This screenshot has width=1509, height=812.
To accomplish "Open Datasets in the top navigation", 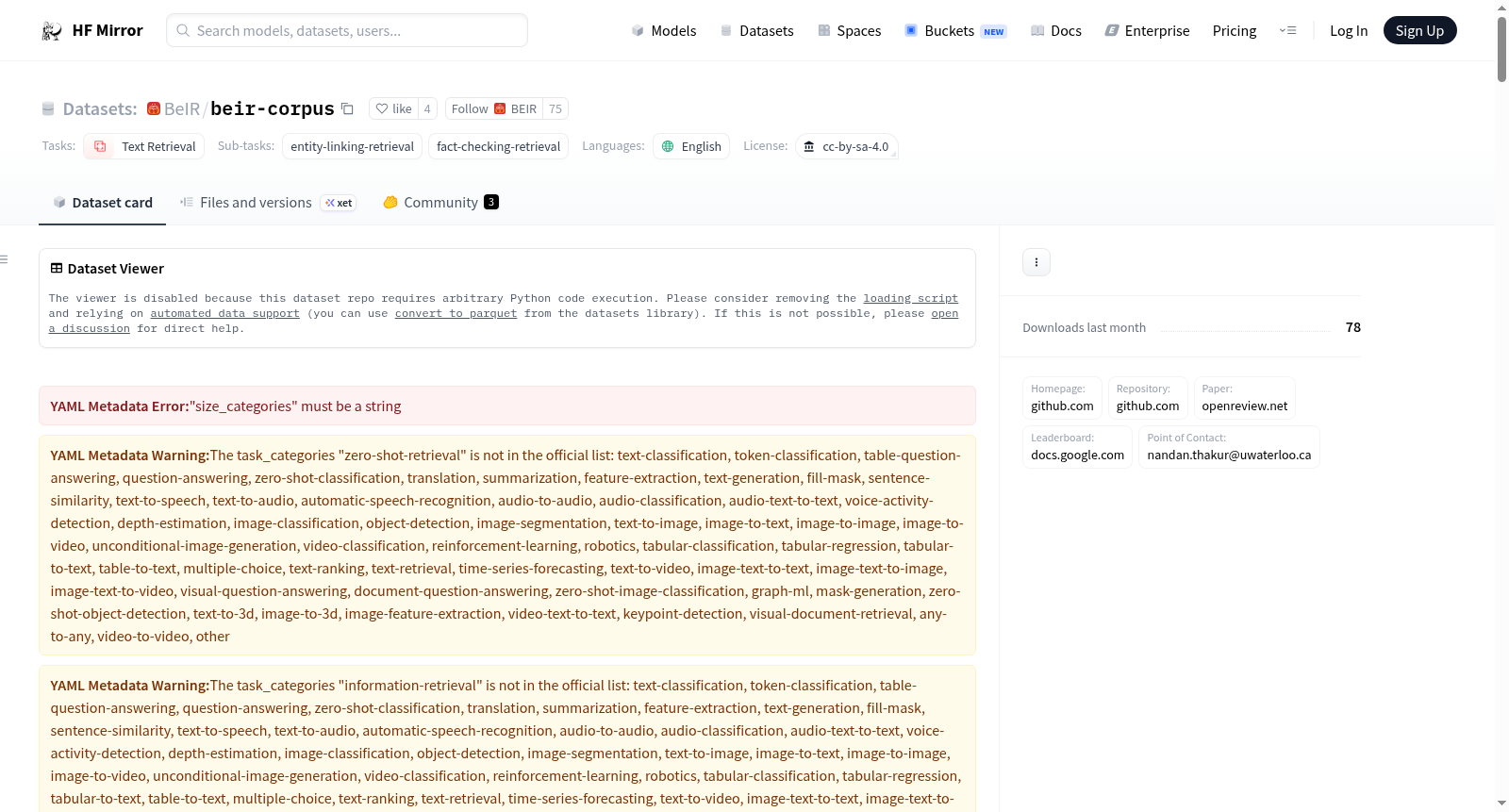I will click(x=756, y=30).
